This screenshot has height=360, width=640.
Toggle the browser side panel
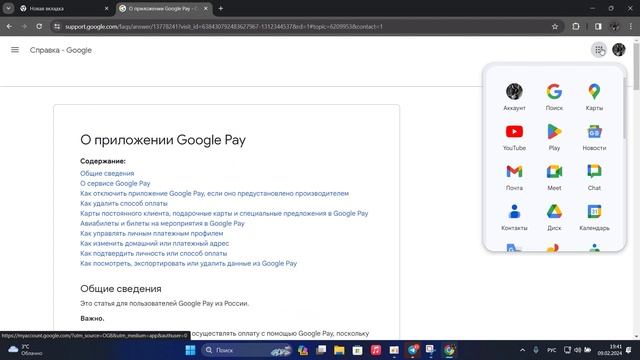598,27
